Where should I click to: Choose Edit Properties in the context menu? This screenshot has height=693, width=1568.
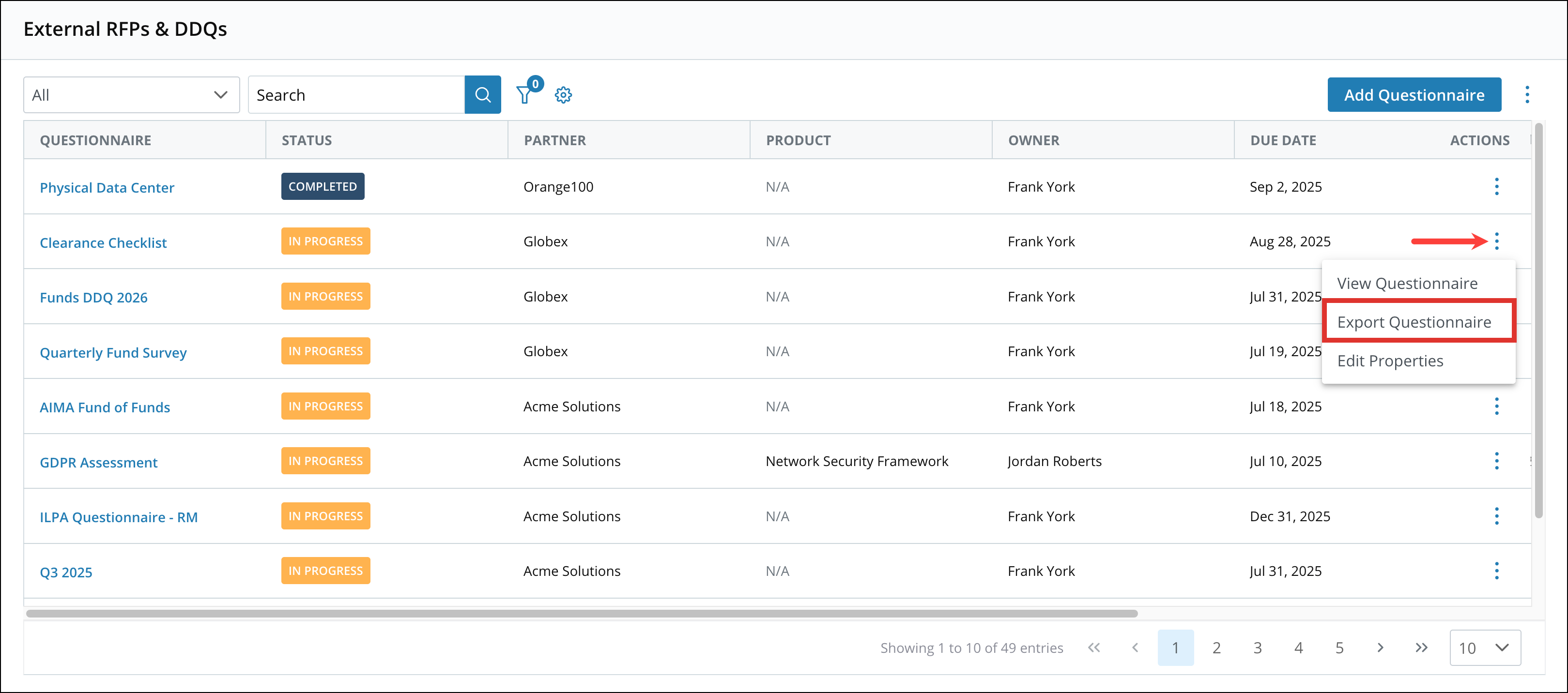click(x=1390, y=360)
